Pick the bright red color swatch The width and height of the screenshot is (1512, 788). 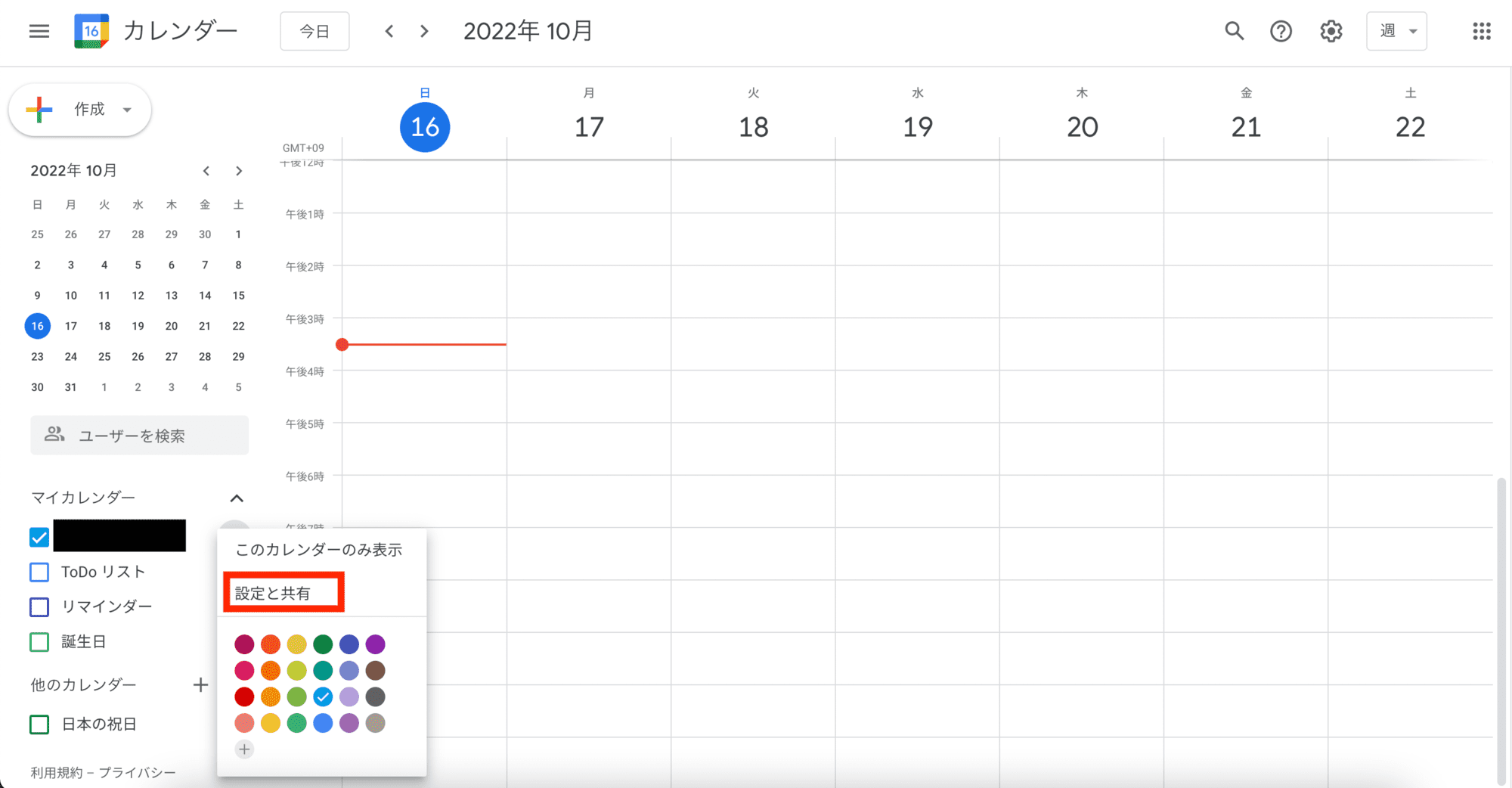click(244, 696)
